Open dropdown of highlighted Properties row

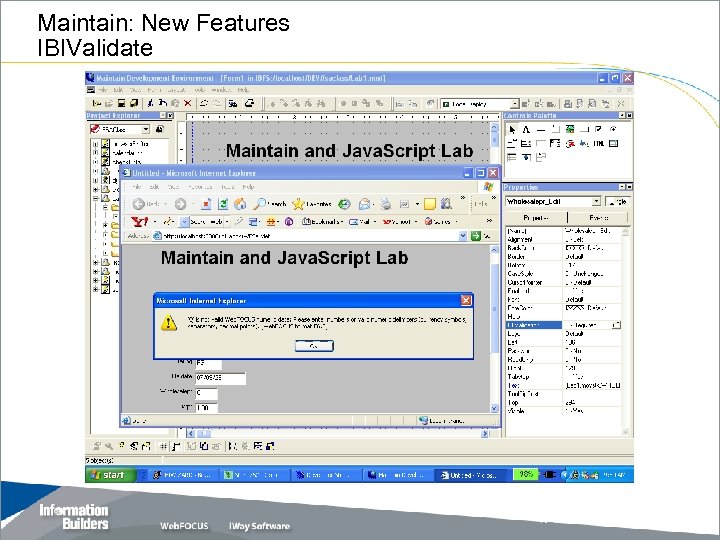tap(616, 325)
